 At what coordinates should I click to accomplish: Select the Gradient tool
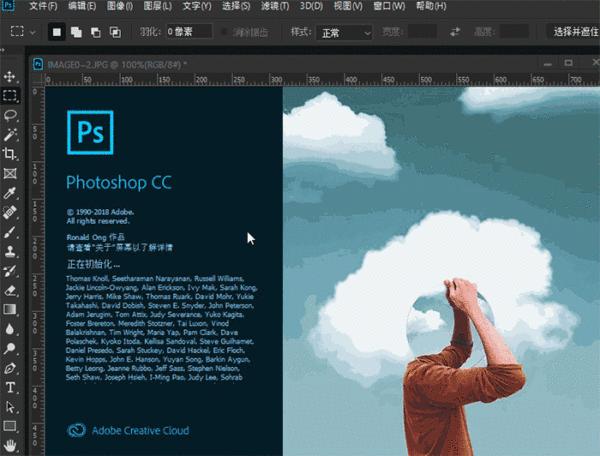(10, 309)
